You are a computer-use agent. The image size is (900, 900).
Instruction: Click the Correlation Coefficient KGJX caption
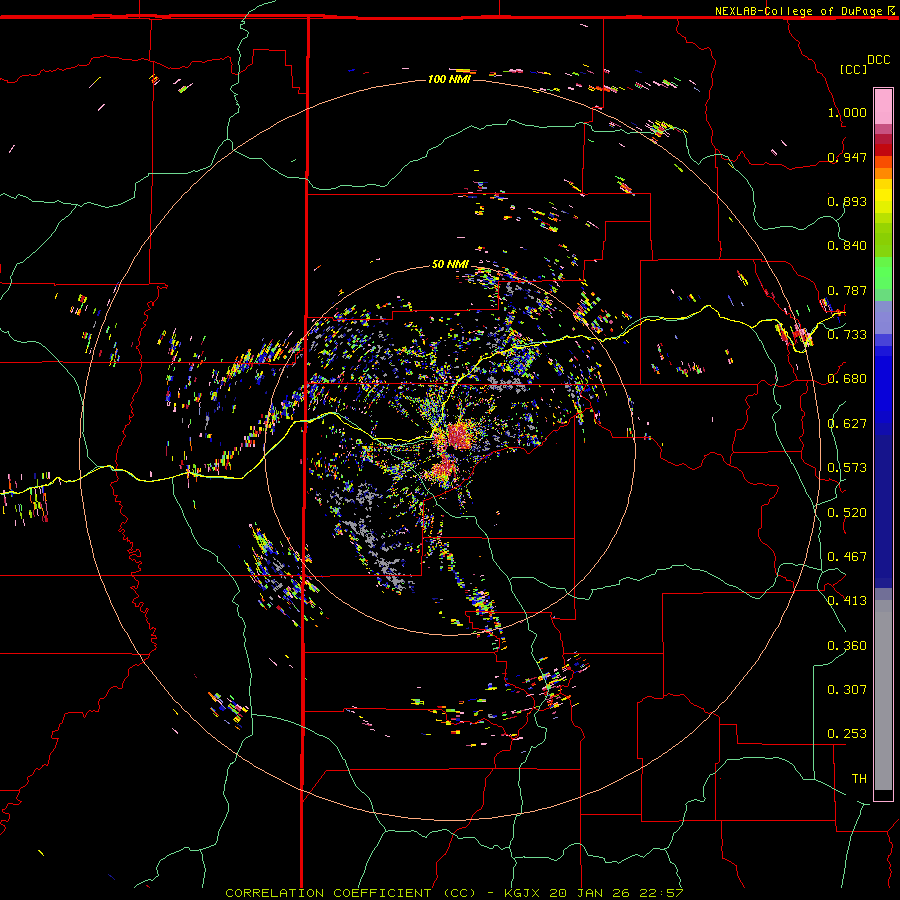[x=454, y=893]
